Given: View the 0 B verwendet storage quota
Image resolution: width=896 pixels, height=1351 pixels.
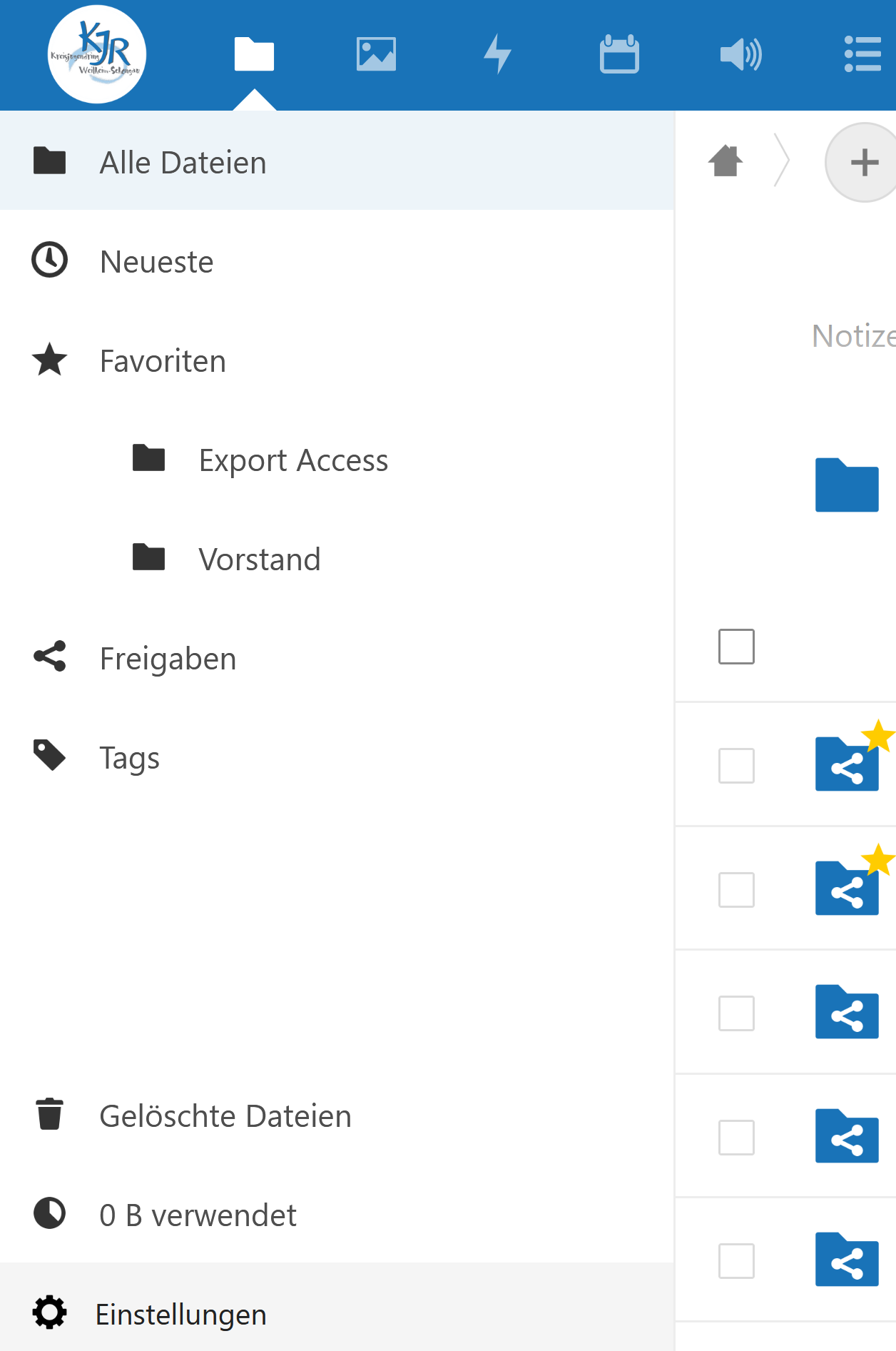Looking at the screenshot, I should coord(198,1215).
